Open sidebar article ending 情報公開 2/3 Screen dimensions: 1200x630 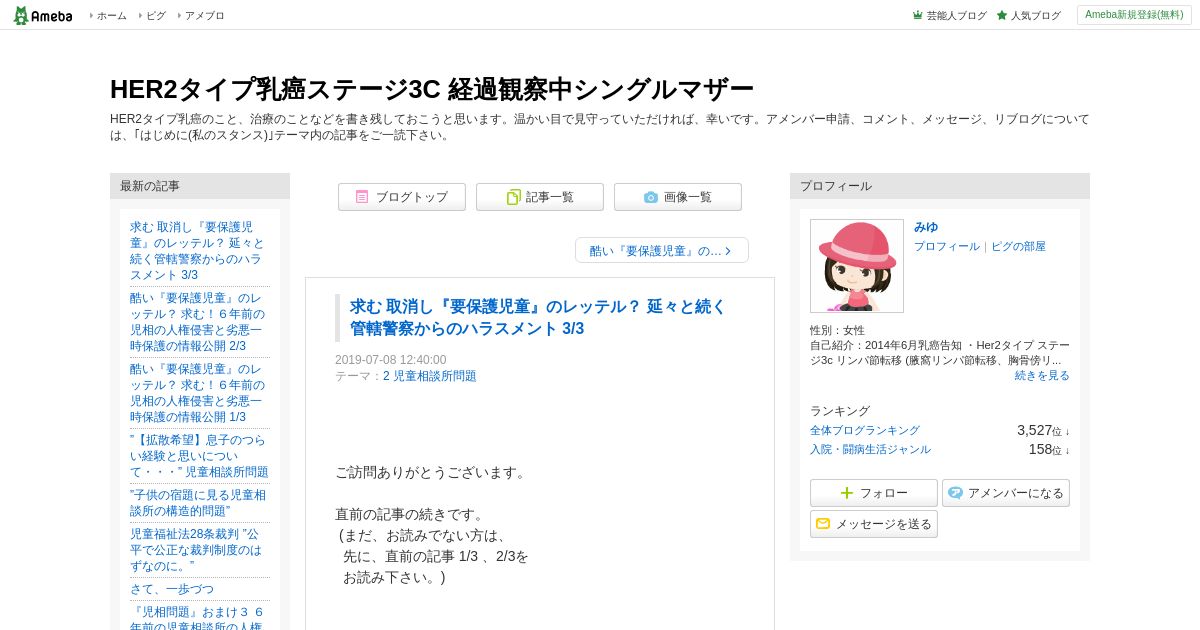(198, 322)
